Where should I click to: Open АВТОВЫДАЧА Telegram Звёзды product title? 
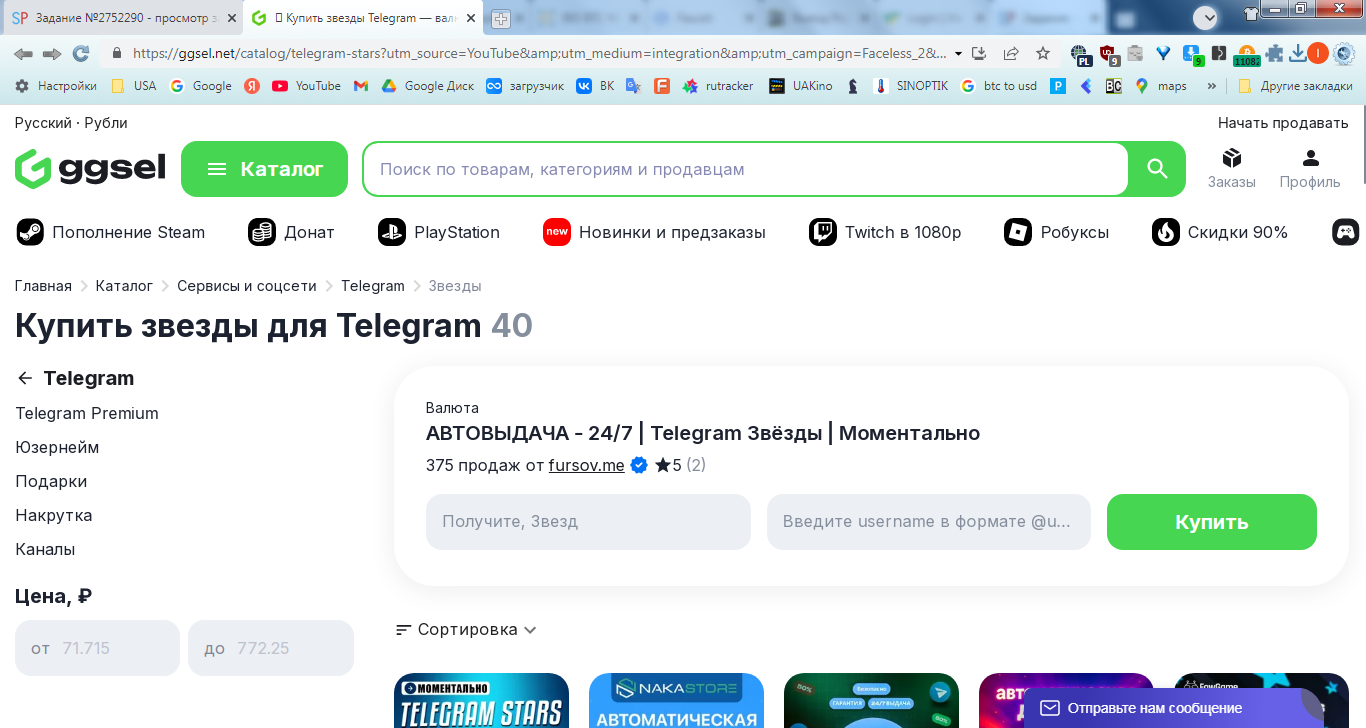703,433
